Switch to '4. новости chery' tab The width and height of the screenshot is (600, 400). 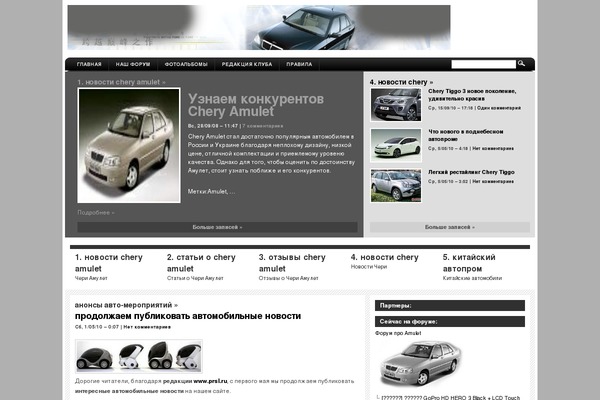[x=385, y=257]
